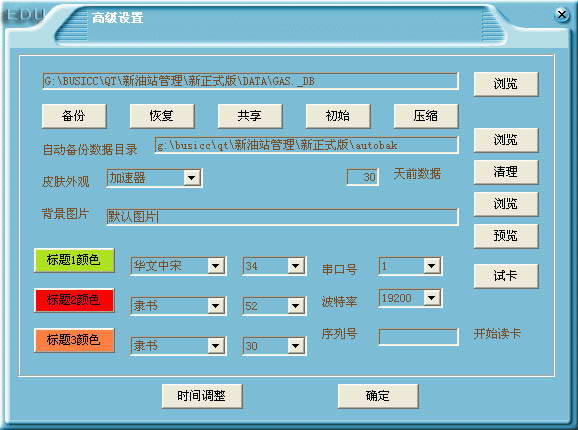Click the 30 days-before-data field
The image size is (578, 430).
click(x=362, y=177)
